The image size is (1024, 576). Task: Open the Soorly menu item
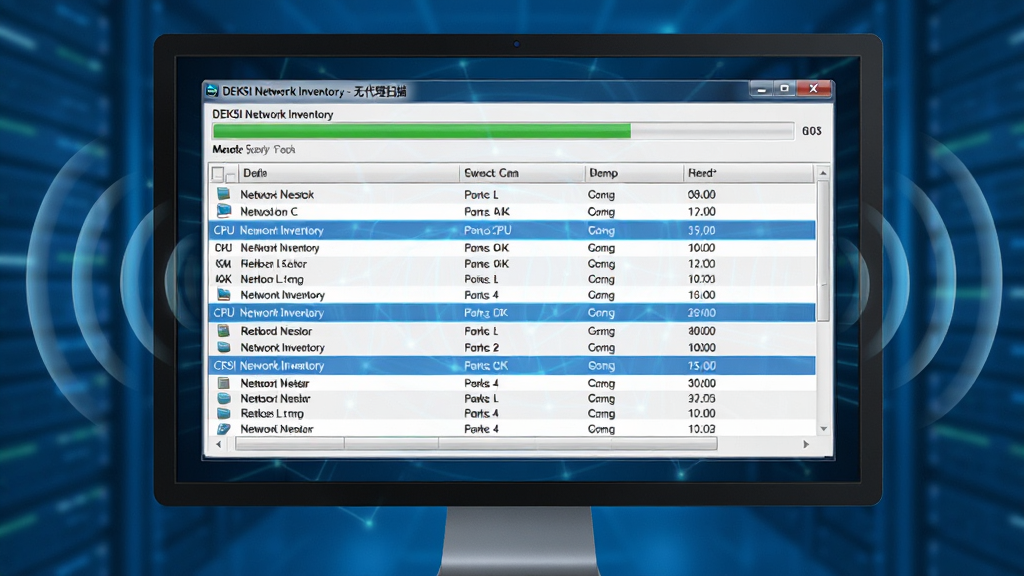tap(257, 150)
